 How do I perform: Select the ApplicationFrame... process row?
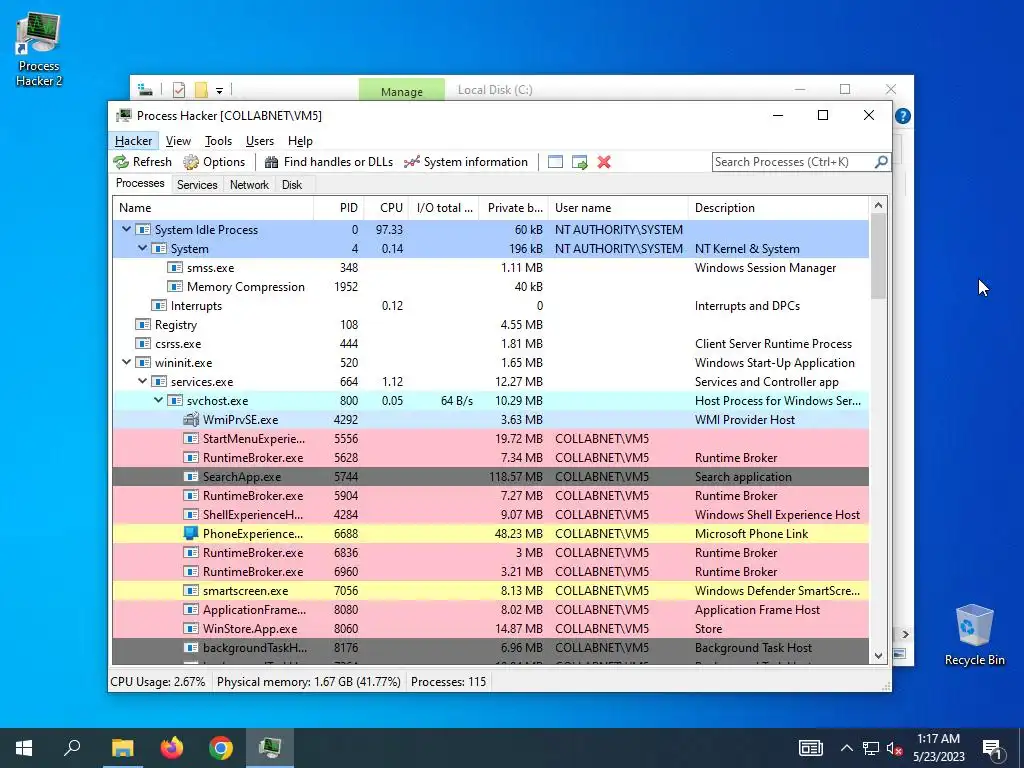click(x=490, y=610)
